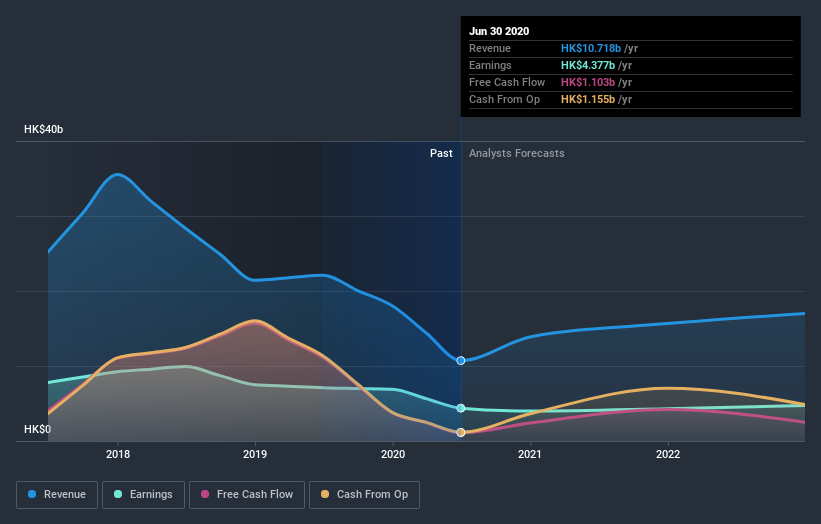Click the 2020 x-axis label
This screenshot has width=821, height=524.
(x=393, y=454)
